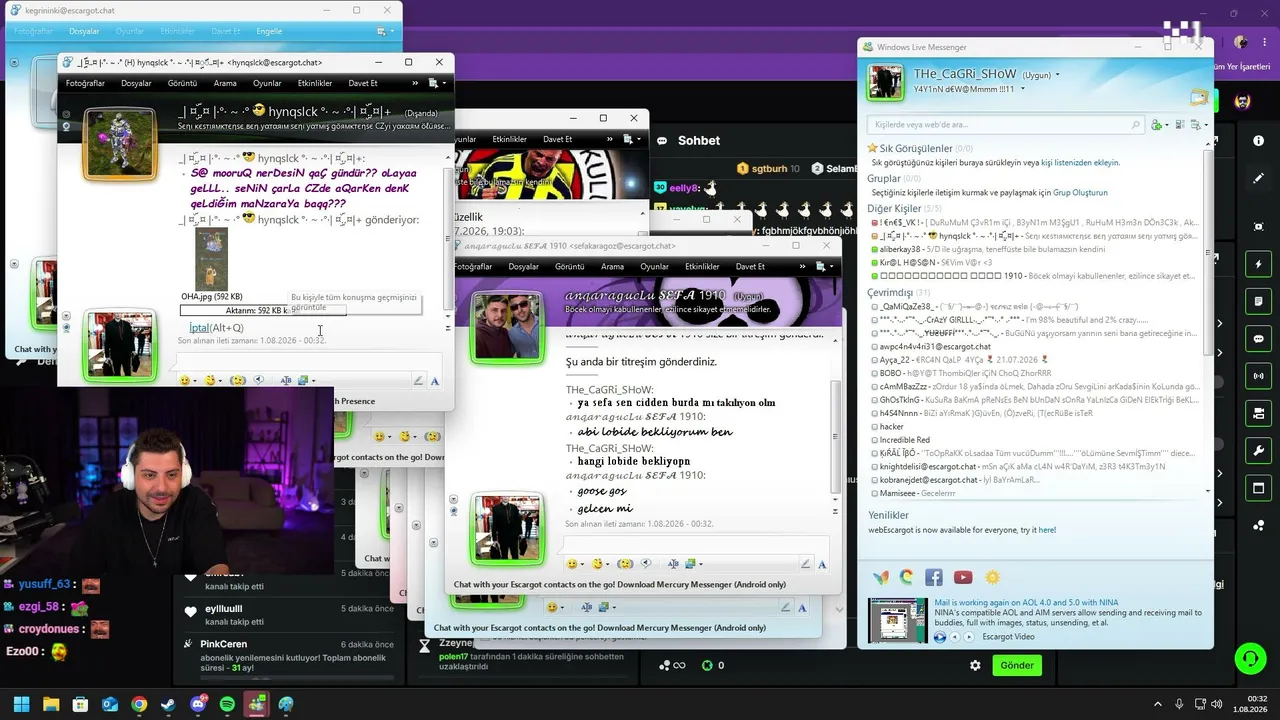This screenshot has height=720, width=1280.
Task: Open Görüntü menu in SEFA chat
Action: pos(570,267)
